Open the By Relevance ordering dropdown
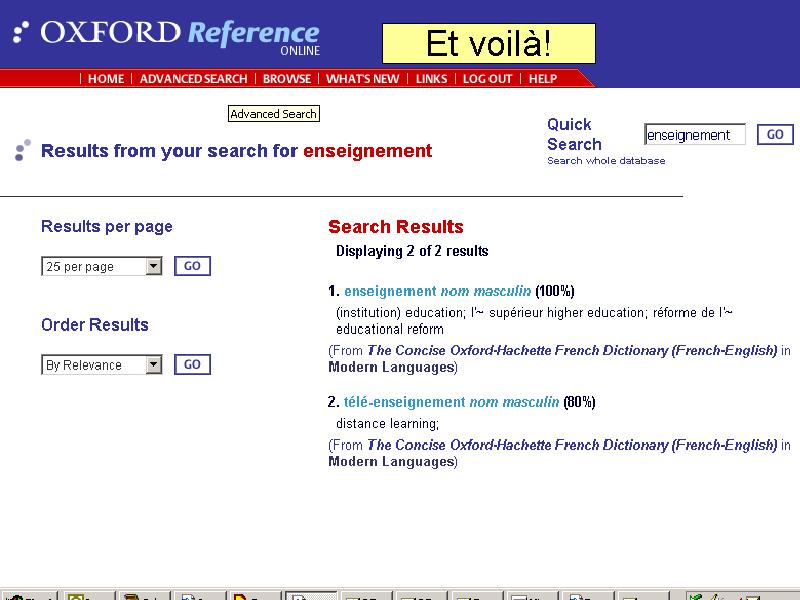 point(102,365)
